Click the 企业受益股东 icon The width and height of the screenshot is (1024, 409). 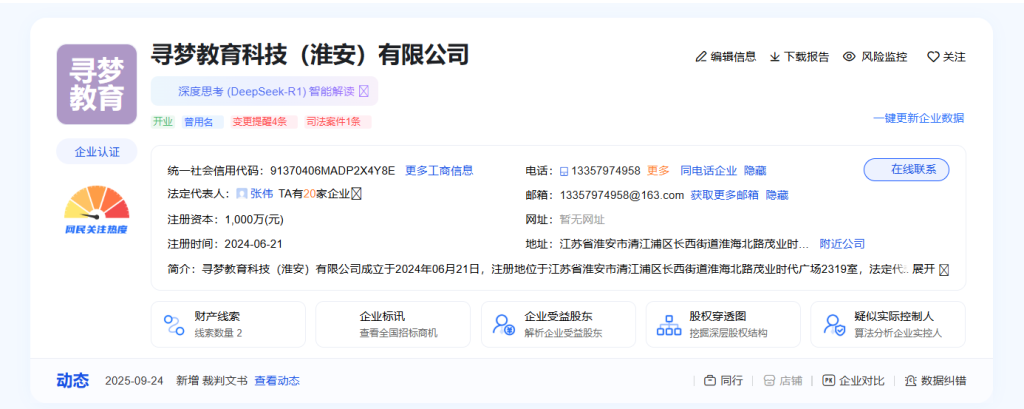[504, 325]
